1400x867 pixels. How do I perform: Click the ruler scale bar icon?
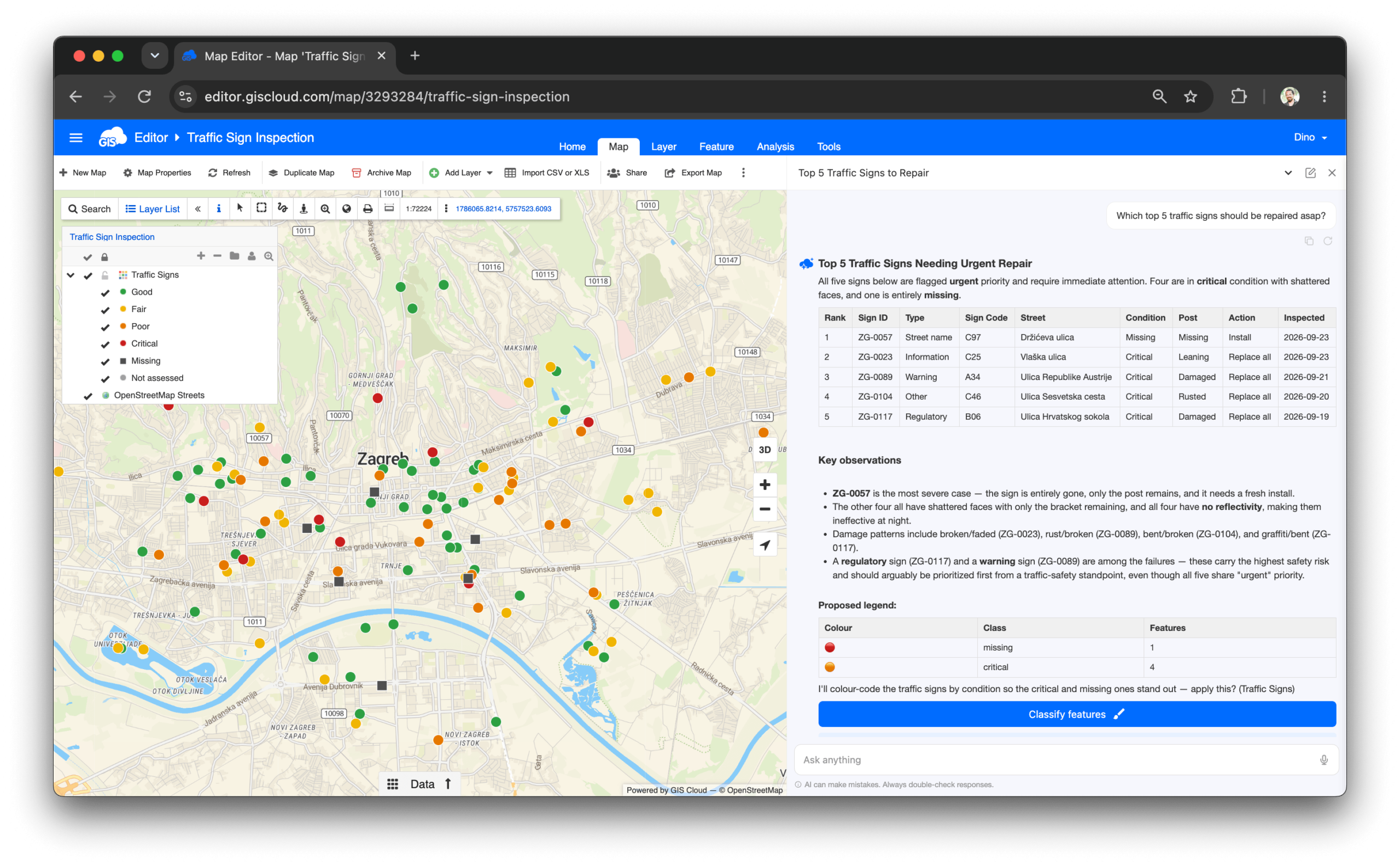(389, 209)
